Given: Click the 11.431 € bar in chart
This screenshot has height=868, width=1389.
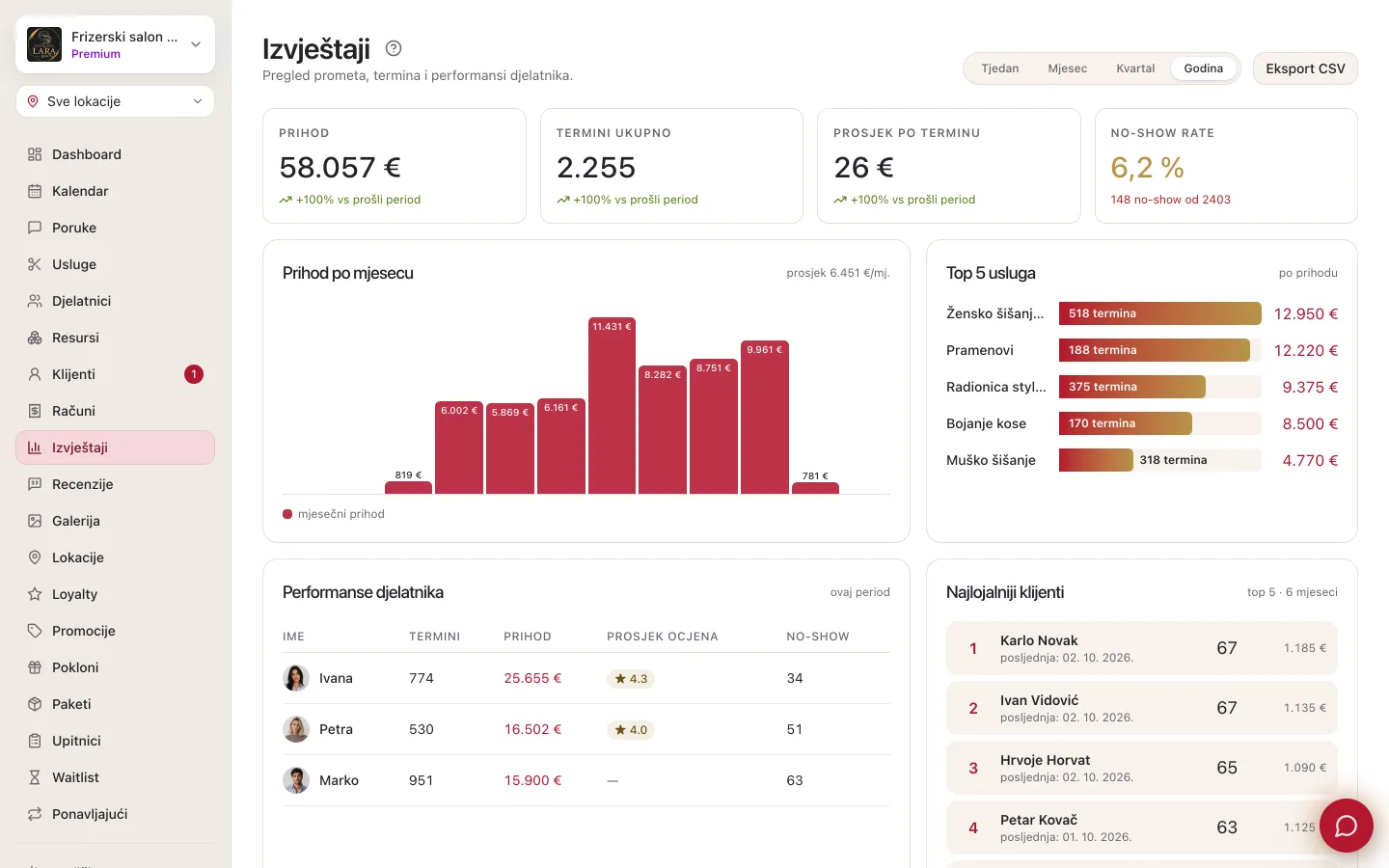Looking at the screenshot, I should pos(612,405).
